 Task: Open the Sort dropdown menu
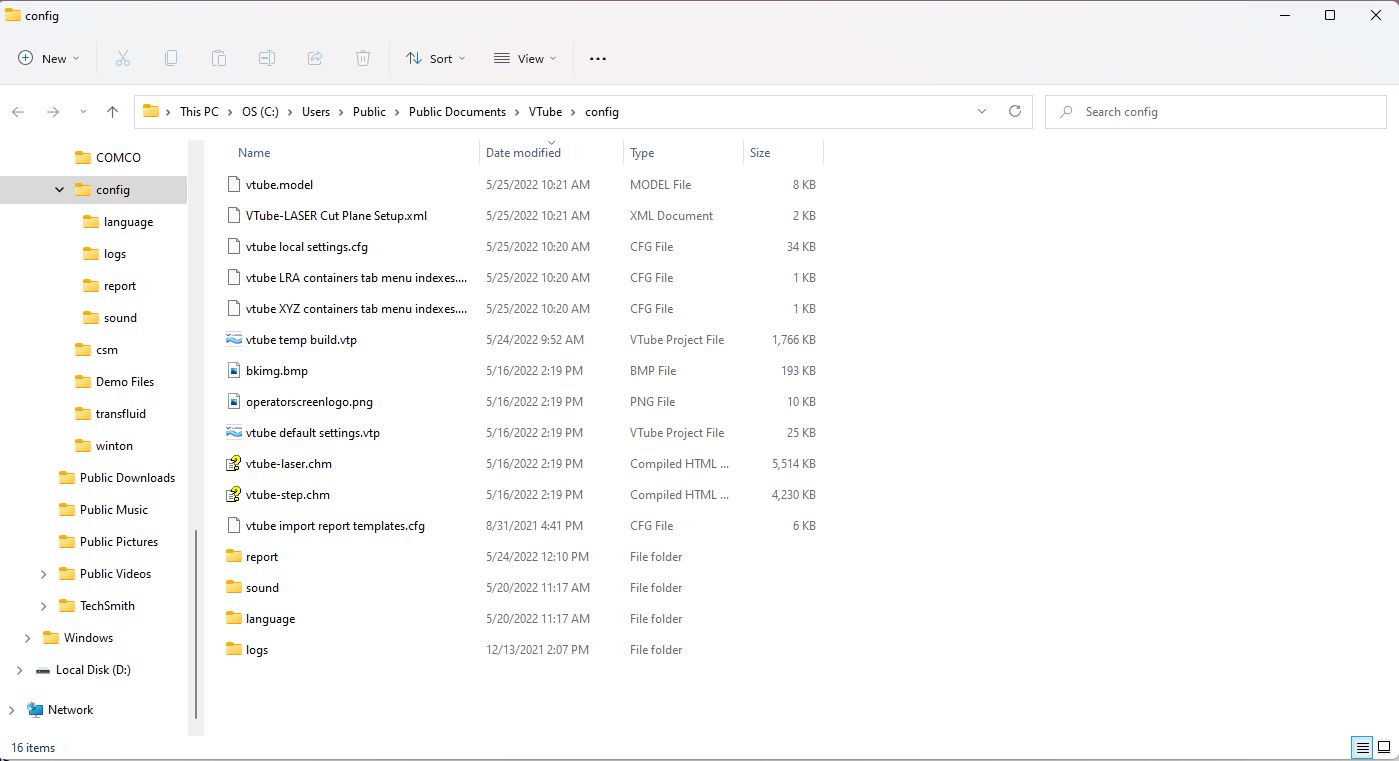click(435, 59)
